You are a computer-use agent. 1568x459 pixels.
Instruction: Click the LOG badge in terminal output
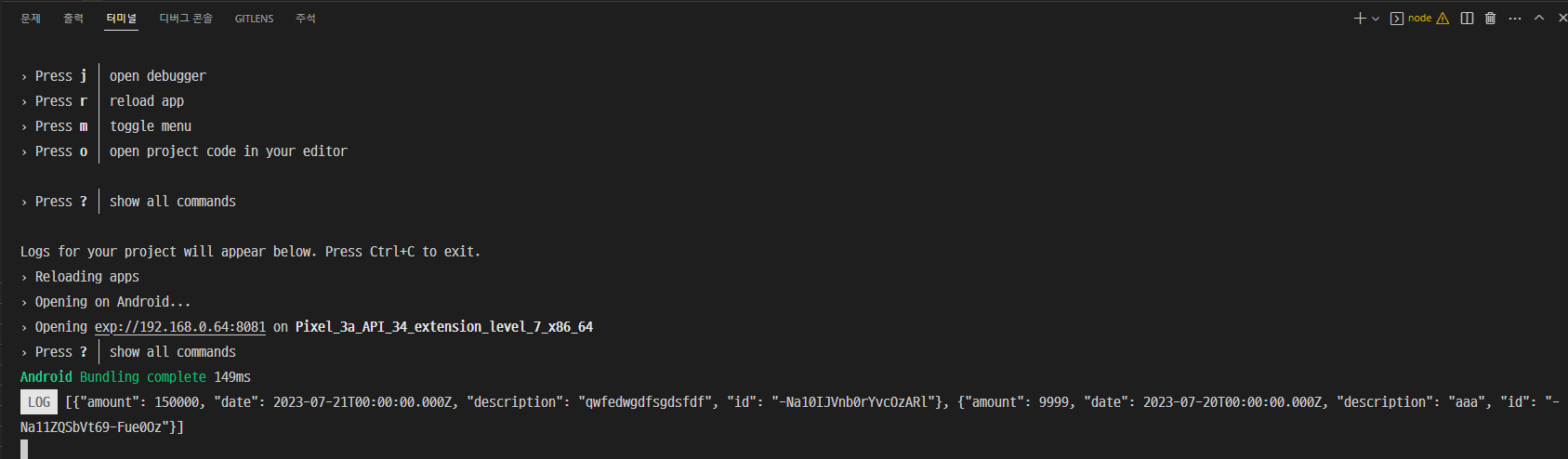pos(39,402)
